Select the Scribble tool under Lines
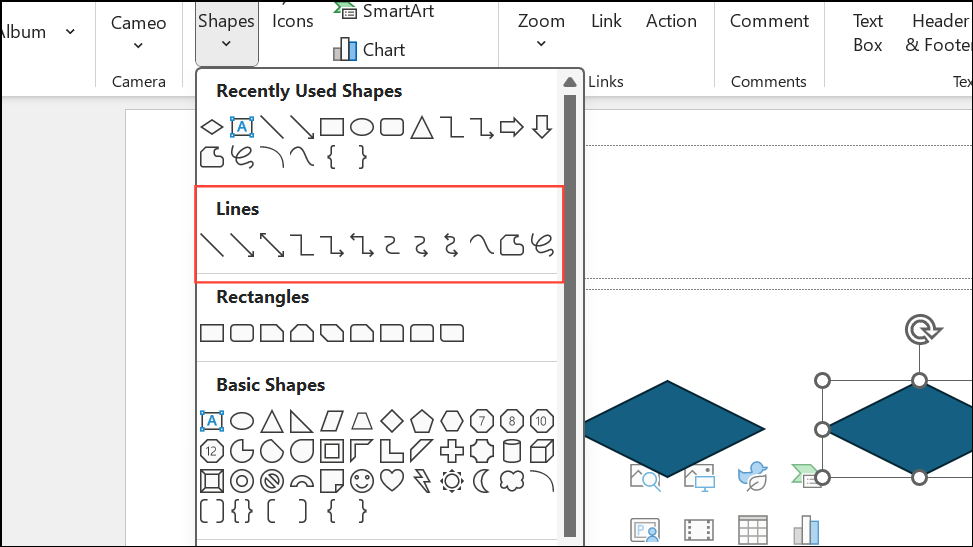The width and height of the screenshot is (973, 547). tap(542, 245)
